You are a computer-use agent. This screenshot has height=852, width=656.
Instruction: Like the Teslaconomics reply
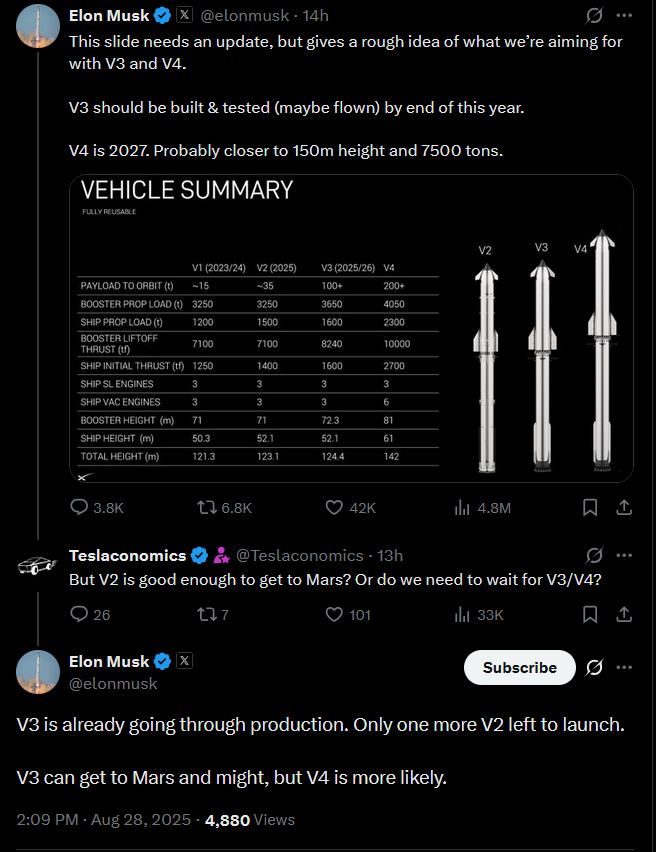(336, 614)
